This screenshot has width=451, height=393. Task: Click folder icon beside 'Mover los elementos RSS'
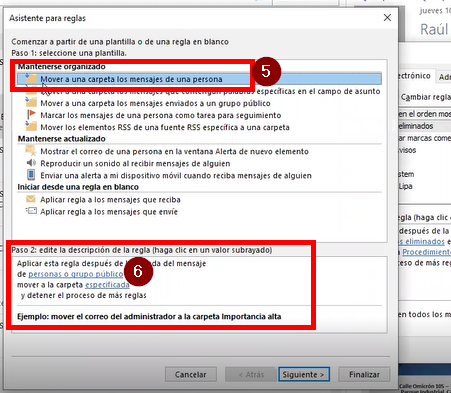click(x=31, y=126)
